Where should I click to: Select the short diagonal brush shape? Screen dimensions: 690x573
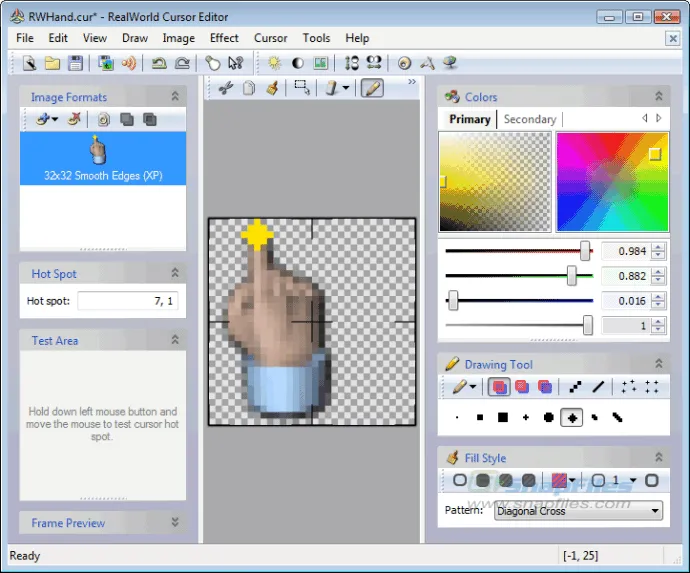595,418
